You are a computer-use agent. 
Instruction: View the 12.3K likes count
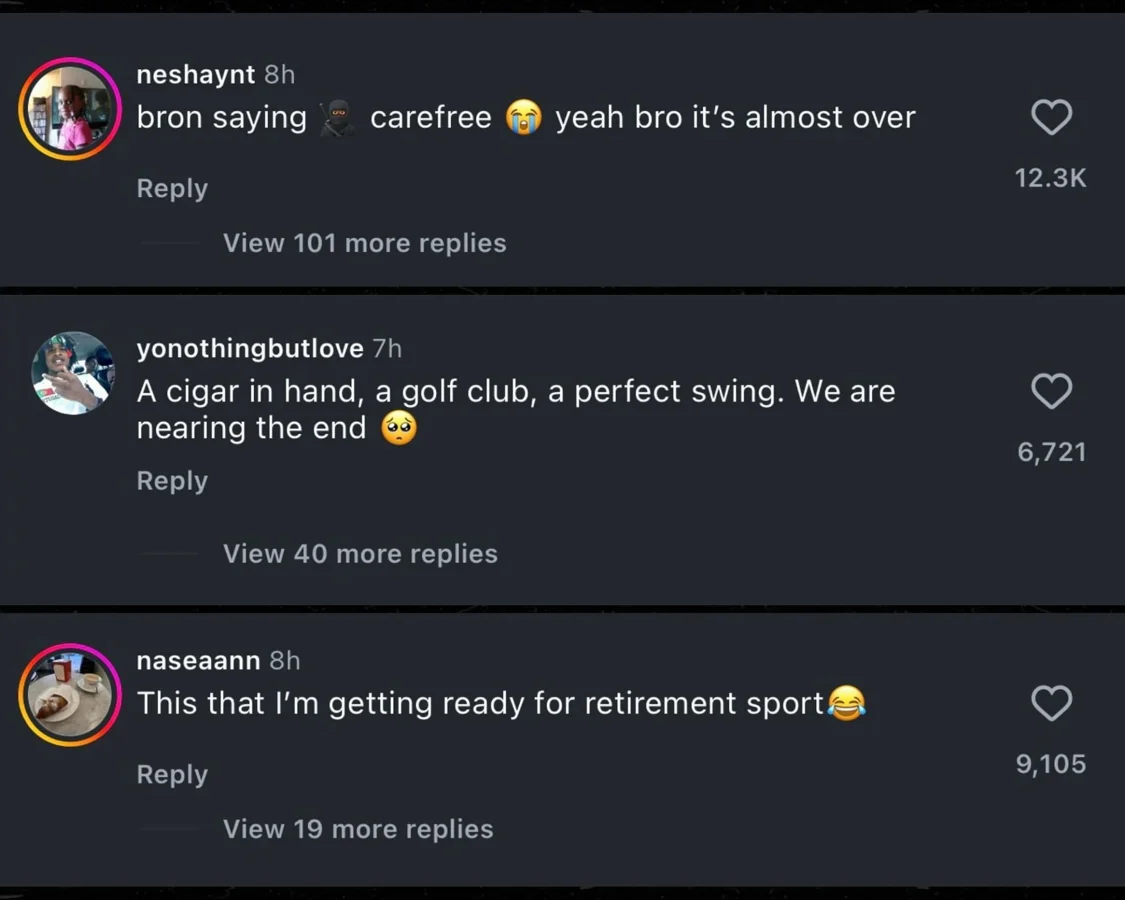[1050, 178]
